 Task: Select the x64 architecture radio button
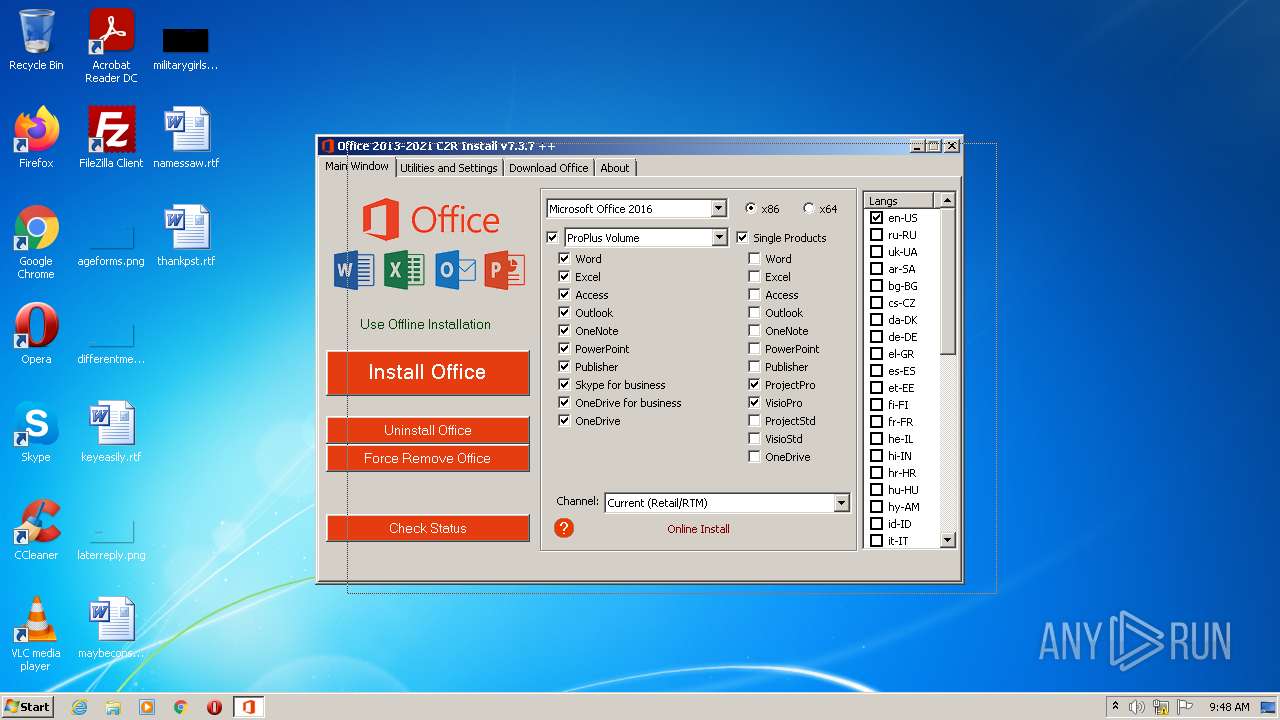coord(809,208)
